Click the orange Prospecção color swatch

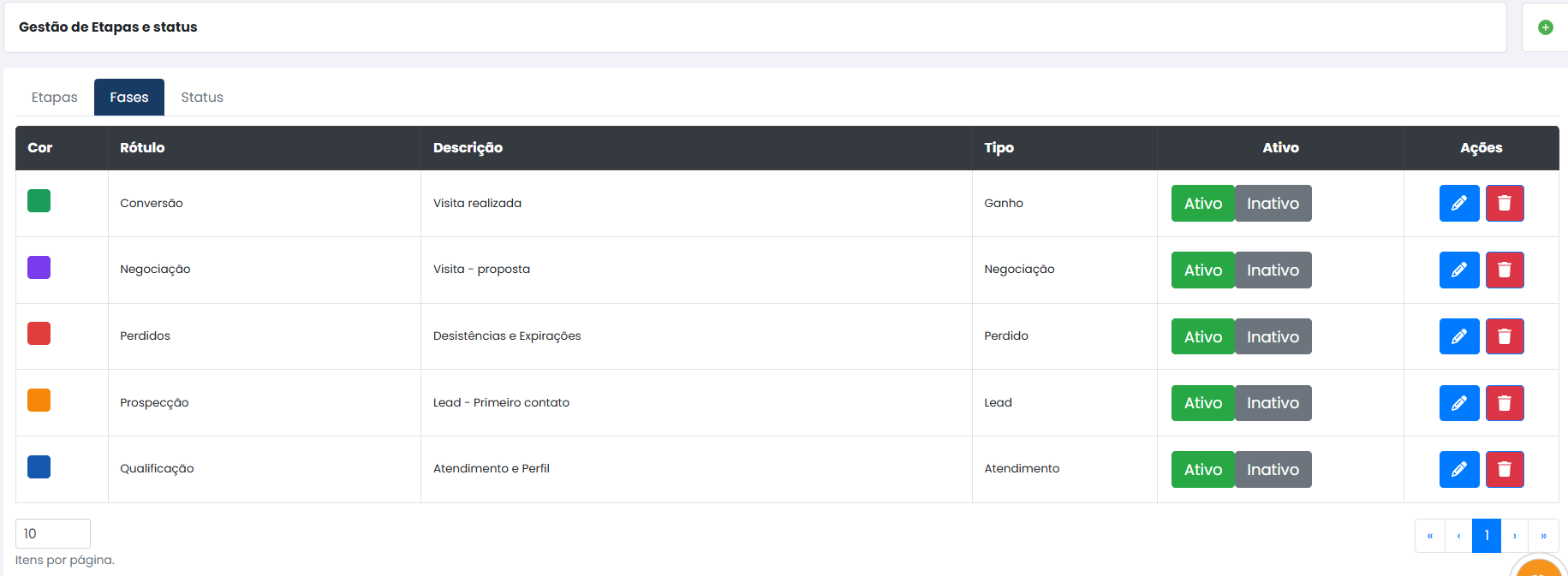[39, 400]
